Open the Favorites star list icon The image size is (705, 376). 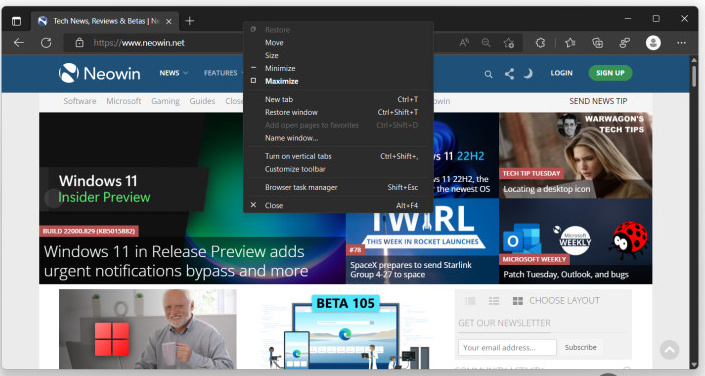[x=570, y=43]
